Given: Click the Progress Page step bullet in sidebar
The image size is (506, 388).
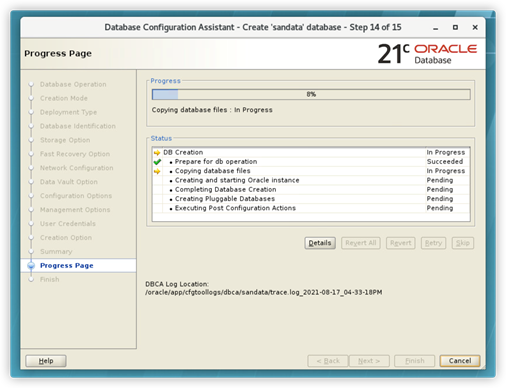Looking at the screenshot, I should tap(31, 266).
